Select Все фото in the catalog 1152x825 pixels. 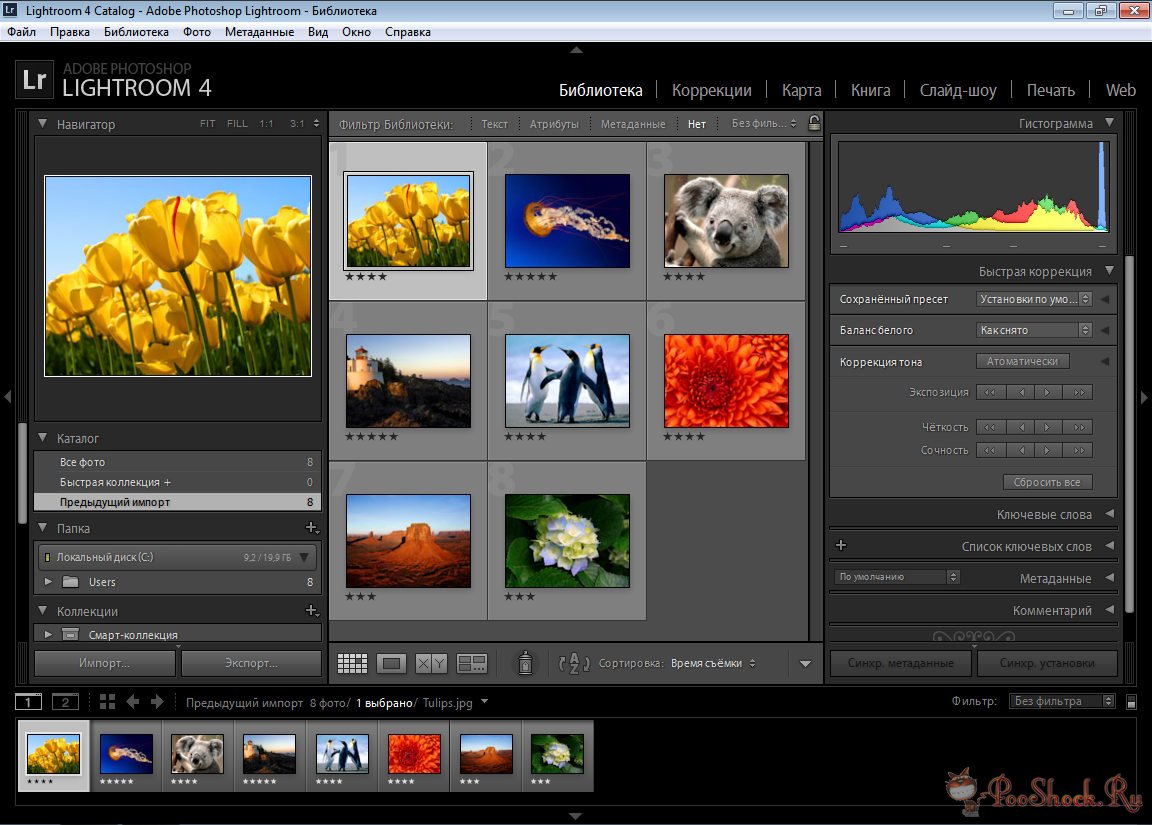pos(178,462)
